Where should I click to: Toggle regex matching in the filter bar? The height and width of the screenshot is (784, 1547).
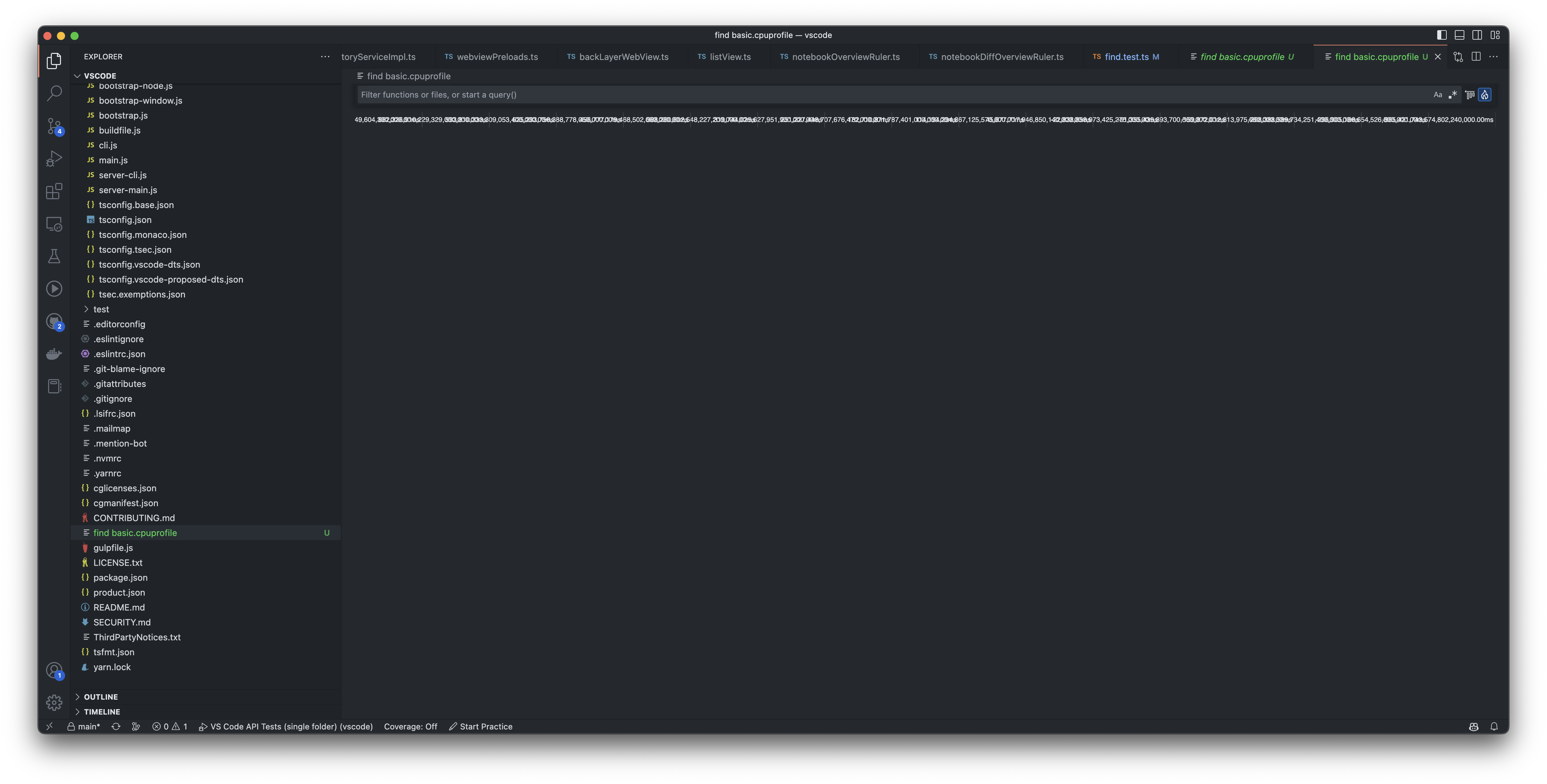(x=1453, y=94)
